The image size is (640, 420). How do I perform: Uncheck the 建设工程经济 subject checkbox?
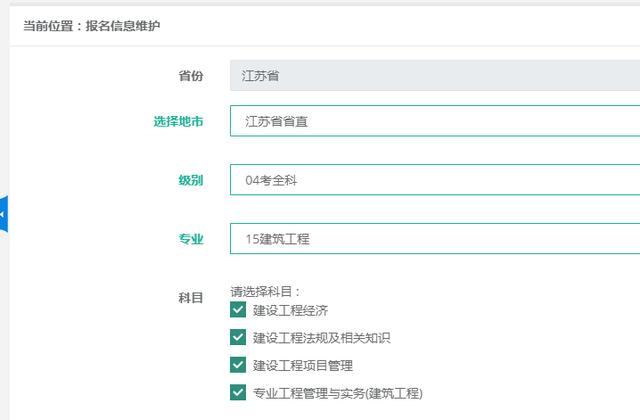pyautogui.click(x=238, y=310)
